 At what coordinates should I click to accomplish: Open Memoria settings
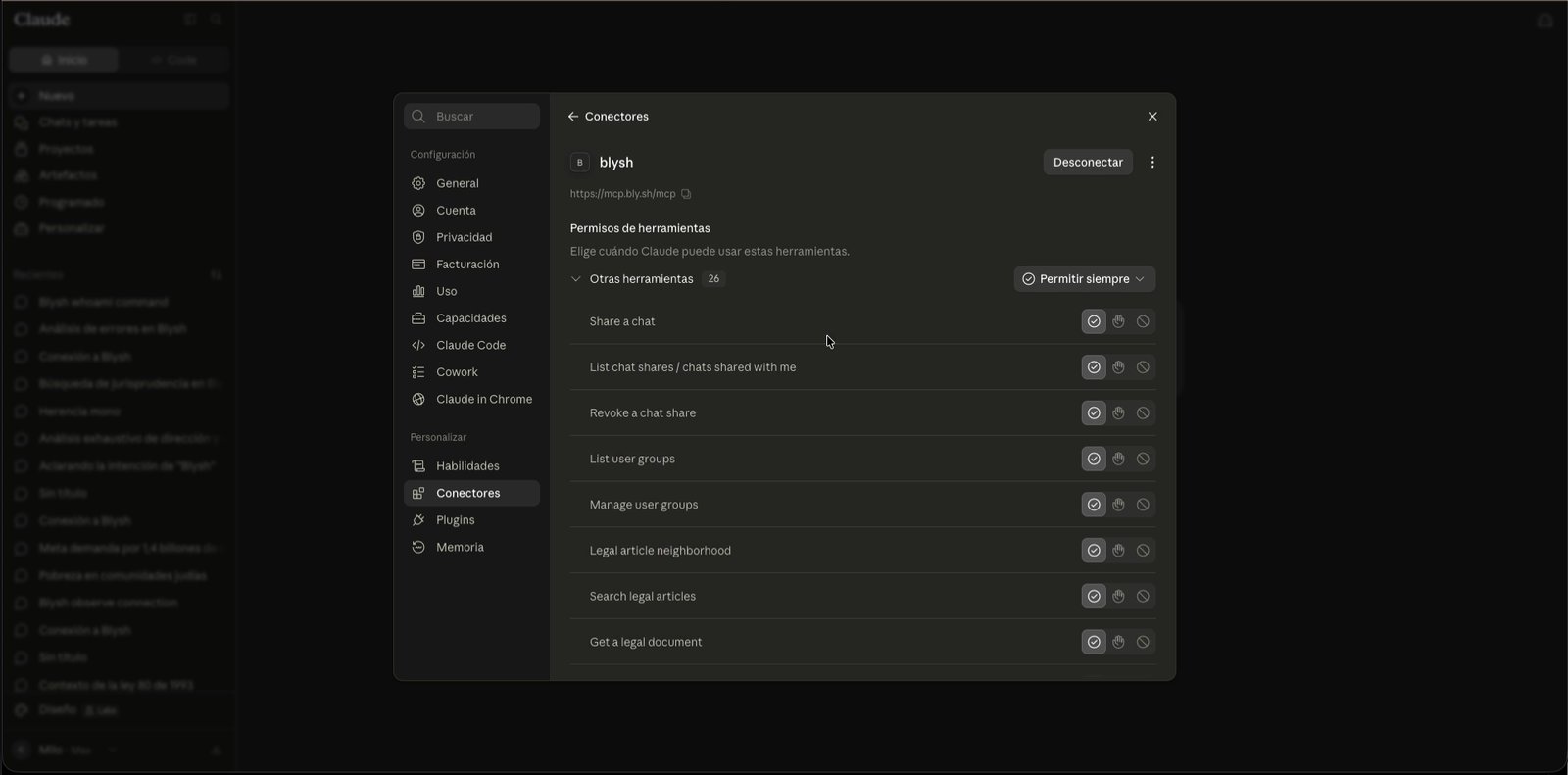tap(471, 547)
